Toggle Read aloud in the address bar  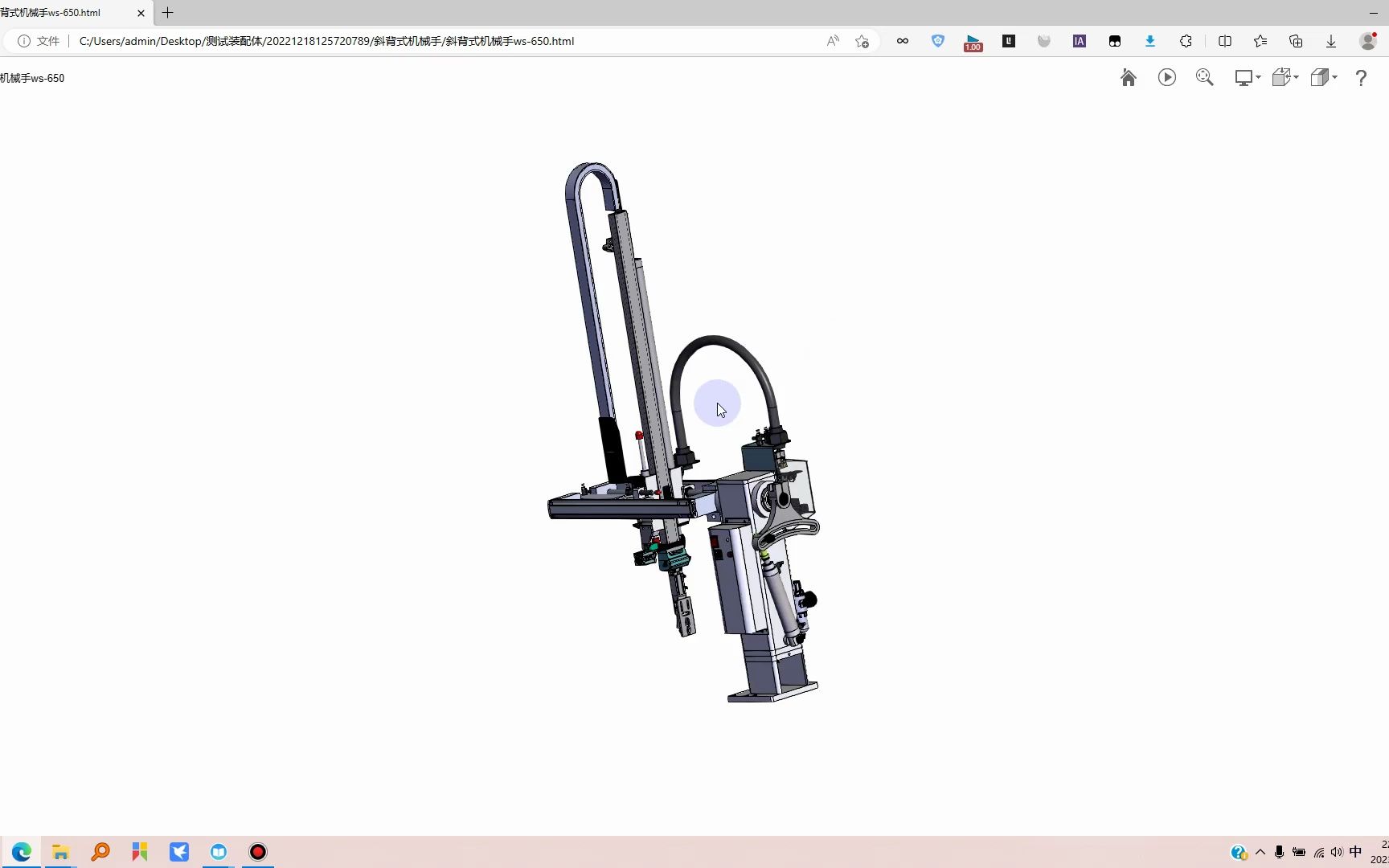(833, 41)
